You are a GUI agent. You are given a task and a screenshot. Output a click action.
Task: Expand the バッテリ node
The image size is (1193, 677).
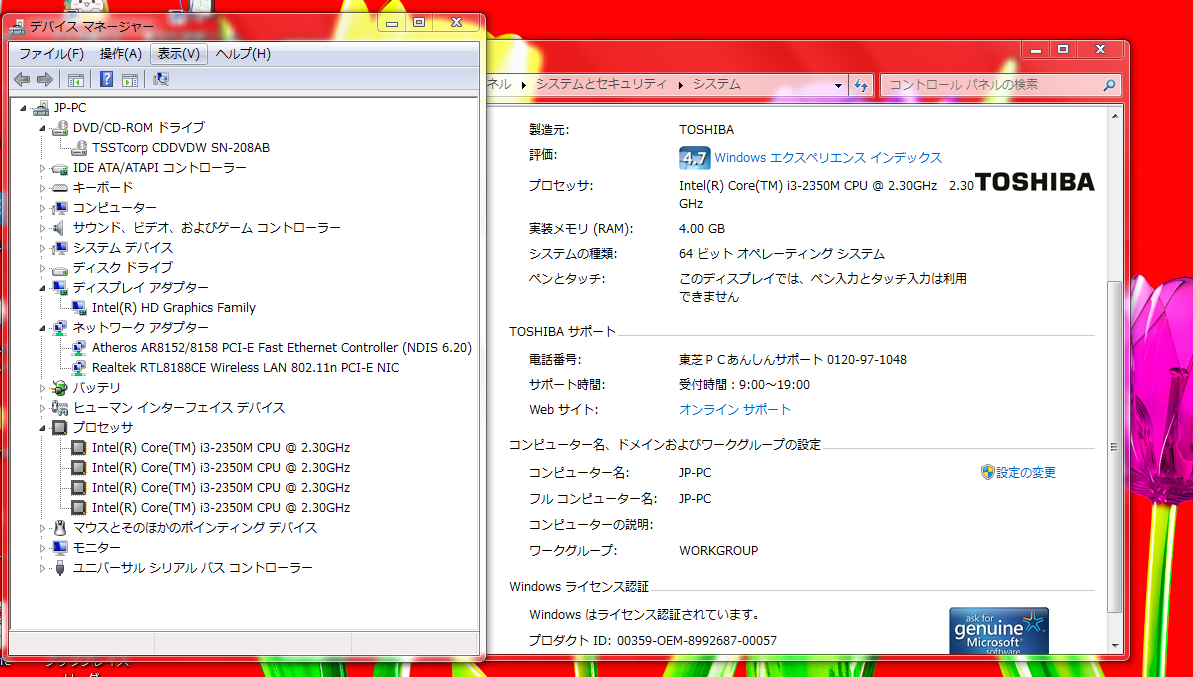[x=43, y=388]
